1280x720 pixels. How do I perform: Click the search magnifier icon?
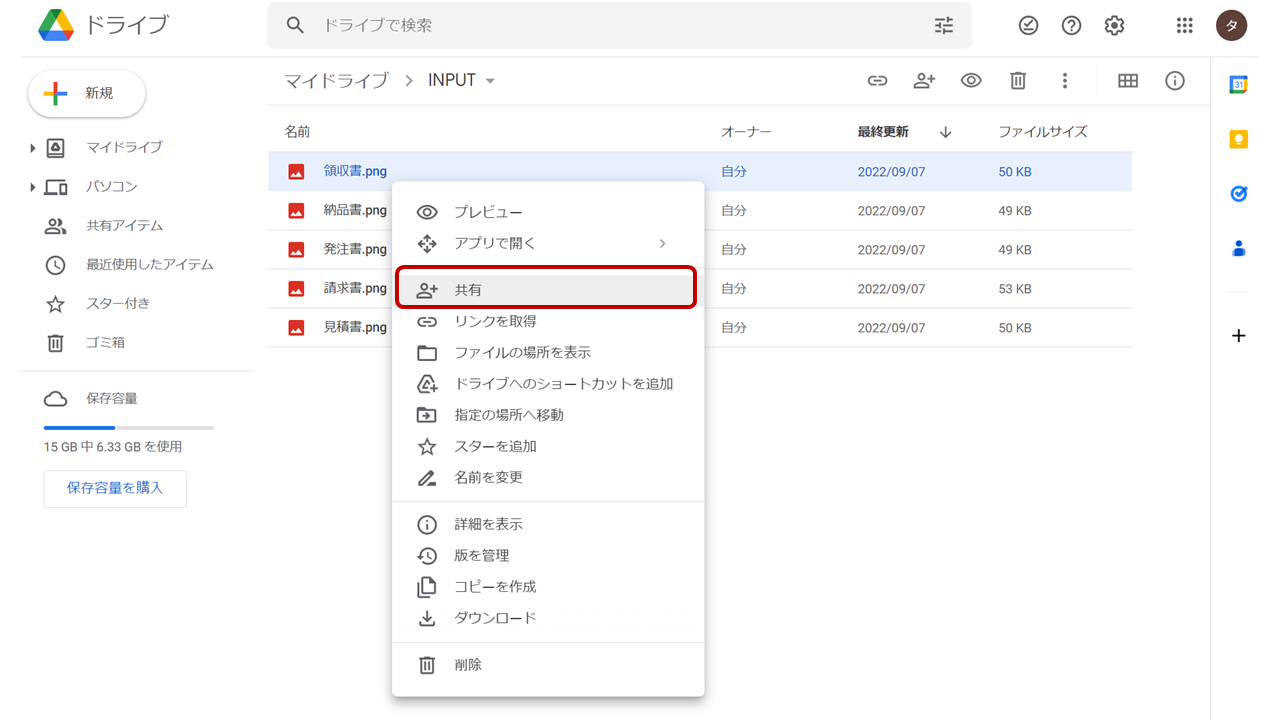click(x=295, y=25)
